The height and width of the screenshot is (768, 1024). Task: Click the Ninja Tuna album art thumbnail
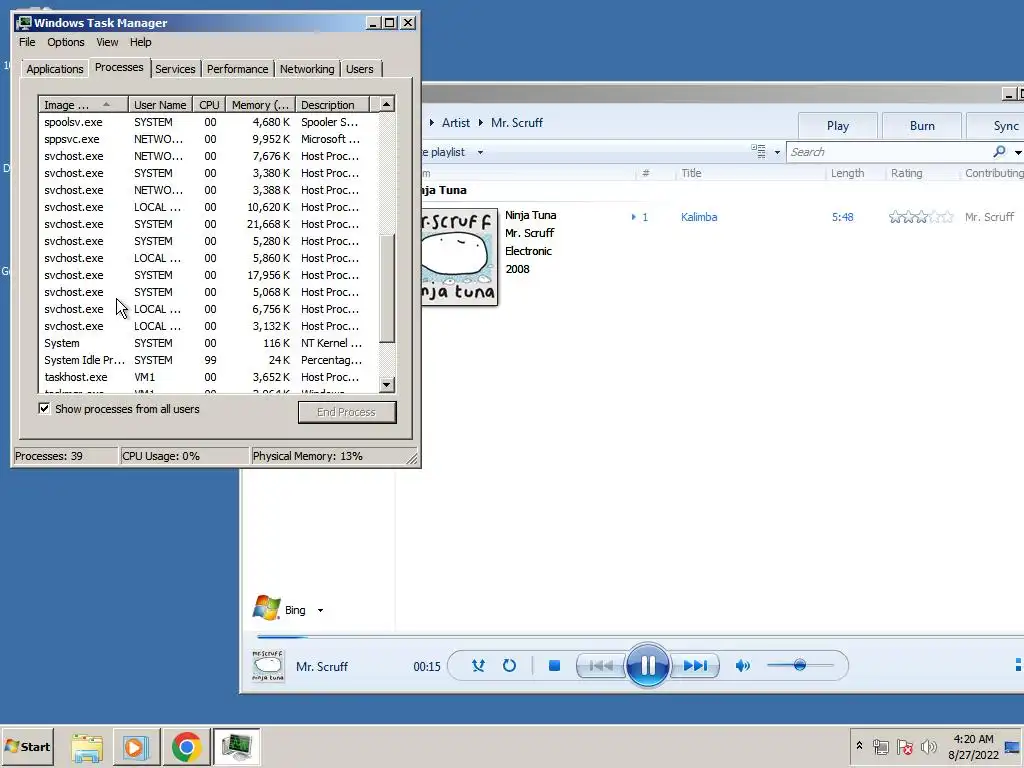click(459, 257)
